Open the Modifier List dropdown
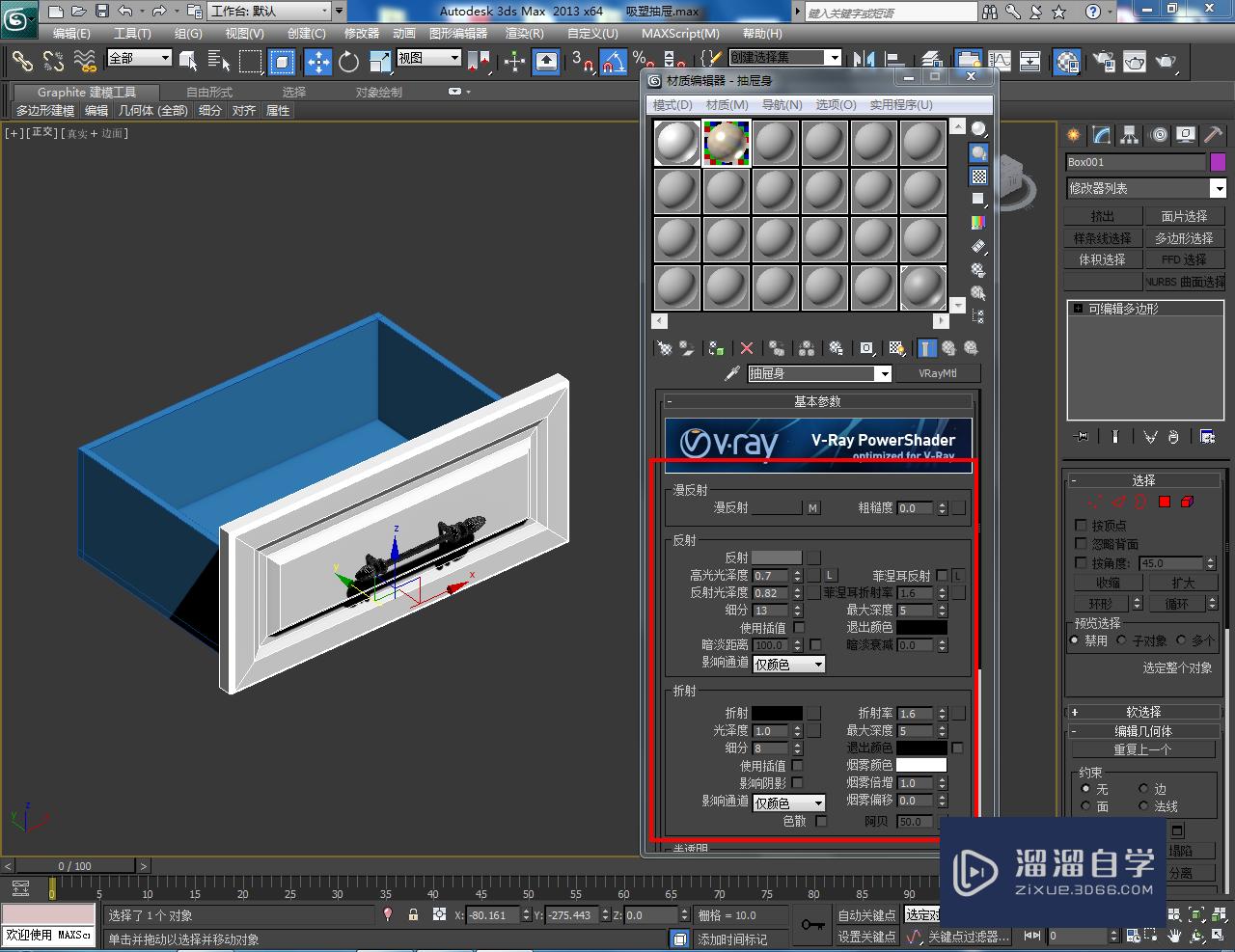The width and height of the screenshot is (1235, 952). (1145, 188)
